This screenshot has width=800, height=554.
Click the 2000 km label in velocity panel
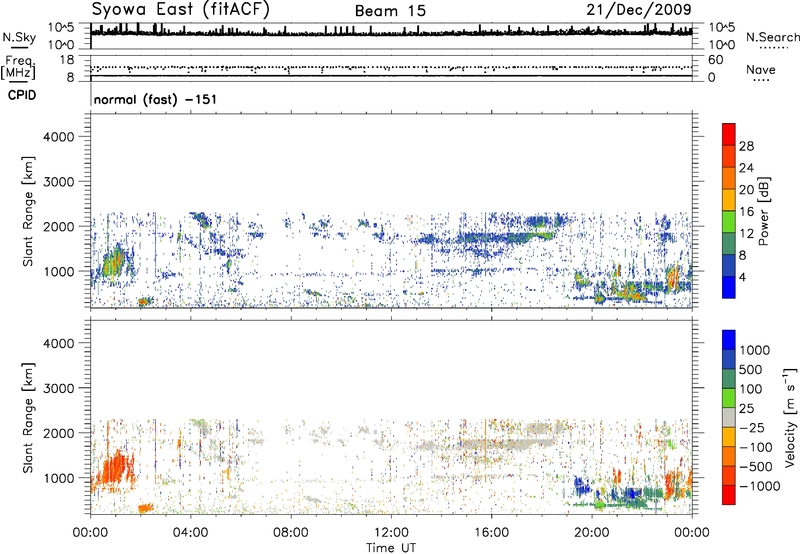click(x=59, y=433)
